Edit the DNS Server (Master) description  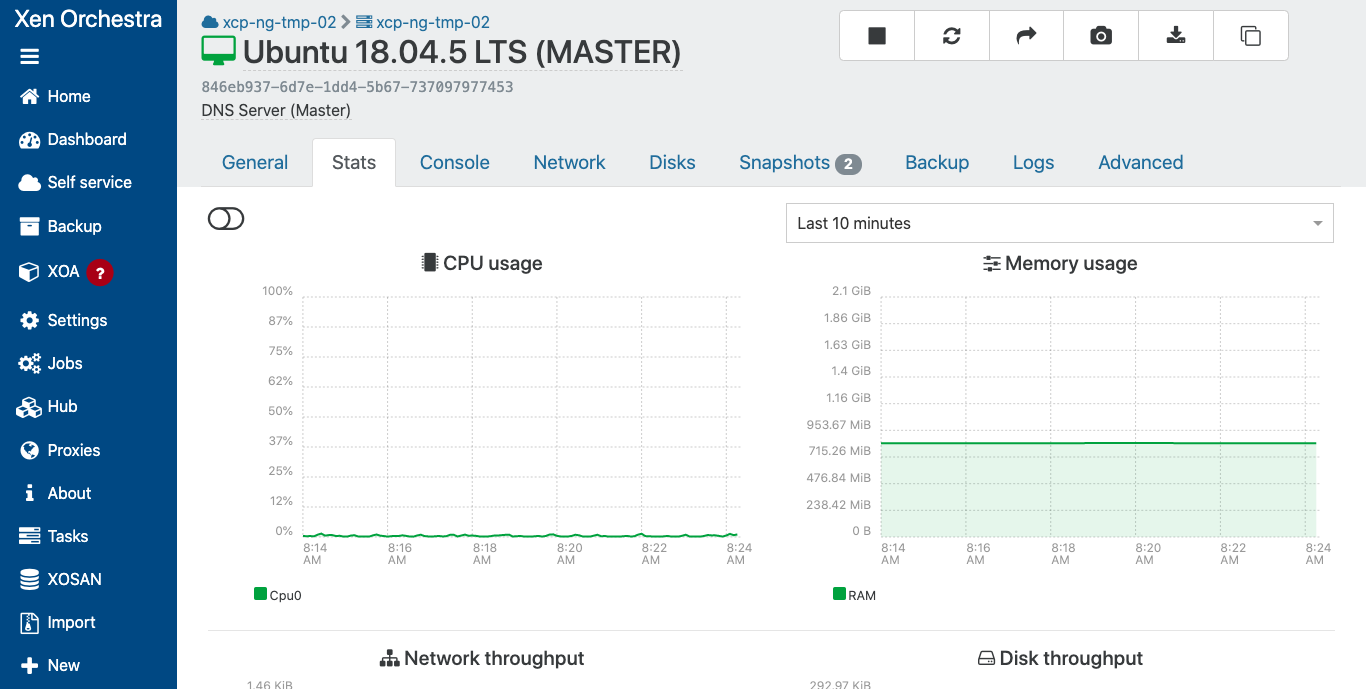tap(276, 110)
